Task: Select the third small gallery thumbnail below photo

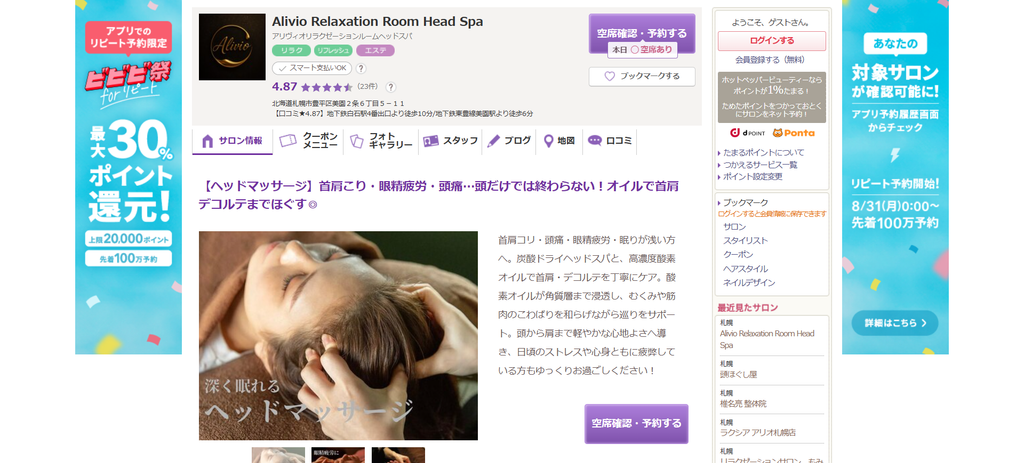Action: coord(398,455)
